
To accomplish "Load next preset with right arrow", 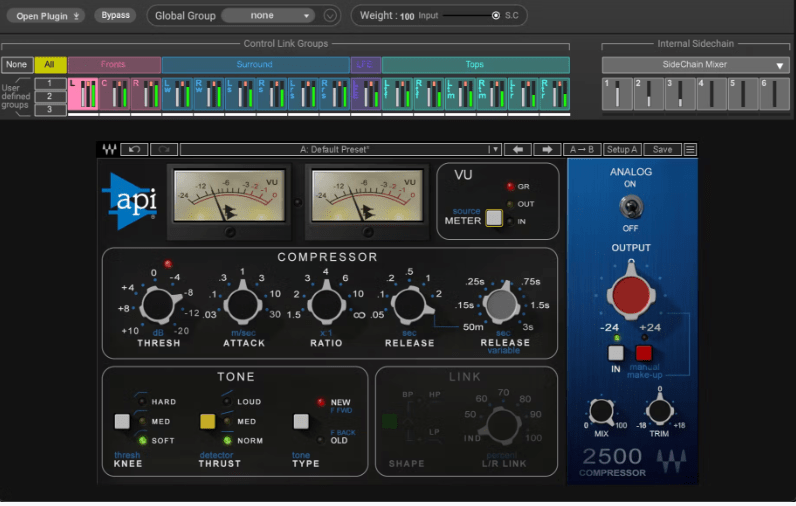I will coord(547,149).
